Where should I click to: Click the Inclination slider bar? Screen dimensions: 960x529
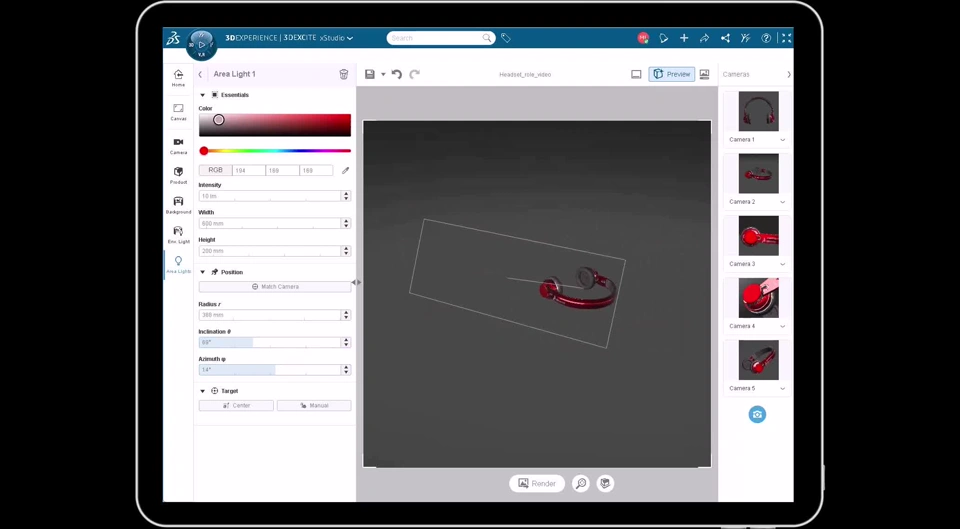pos(270,342)
